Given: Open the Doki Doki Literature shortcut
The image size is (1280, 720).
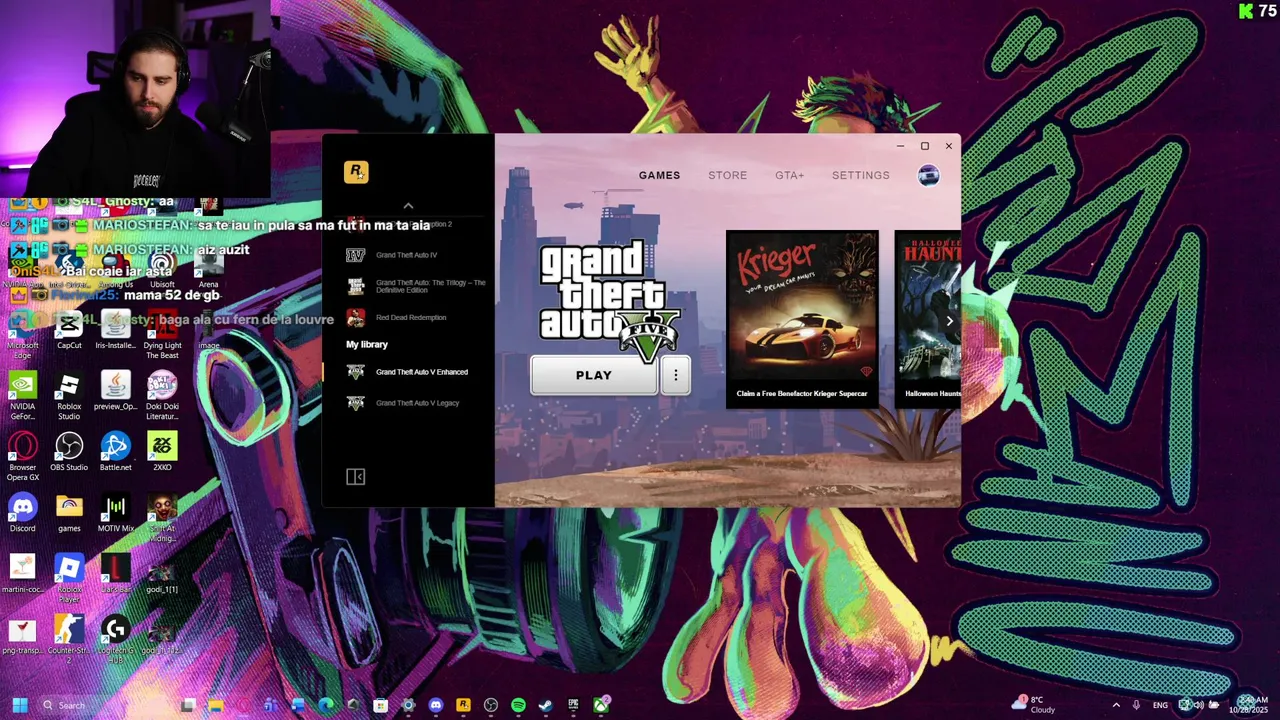Looking at the screenshot, I should 162,396.
